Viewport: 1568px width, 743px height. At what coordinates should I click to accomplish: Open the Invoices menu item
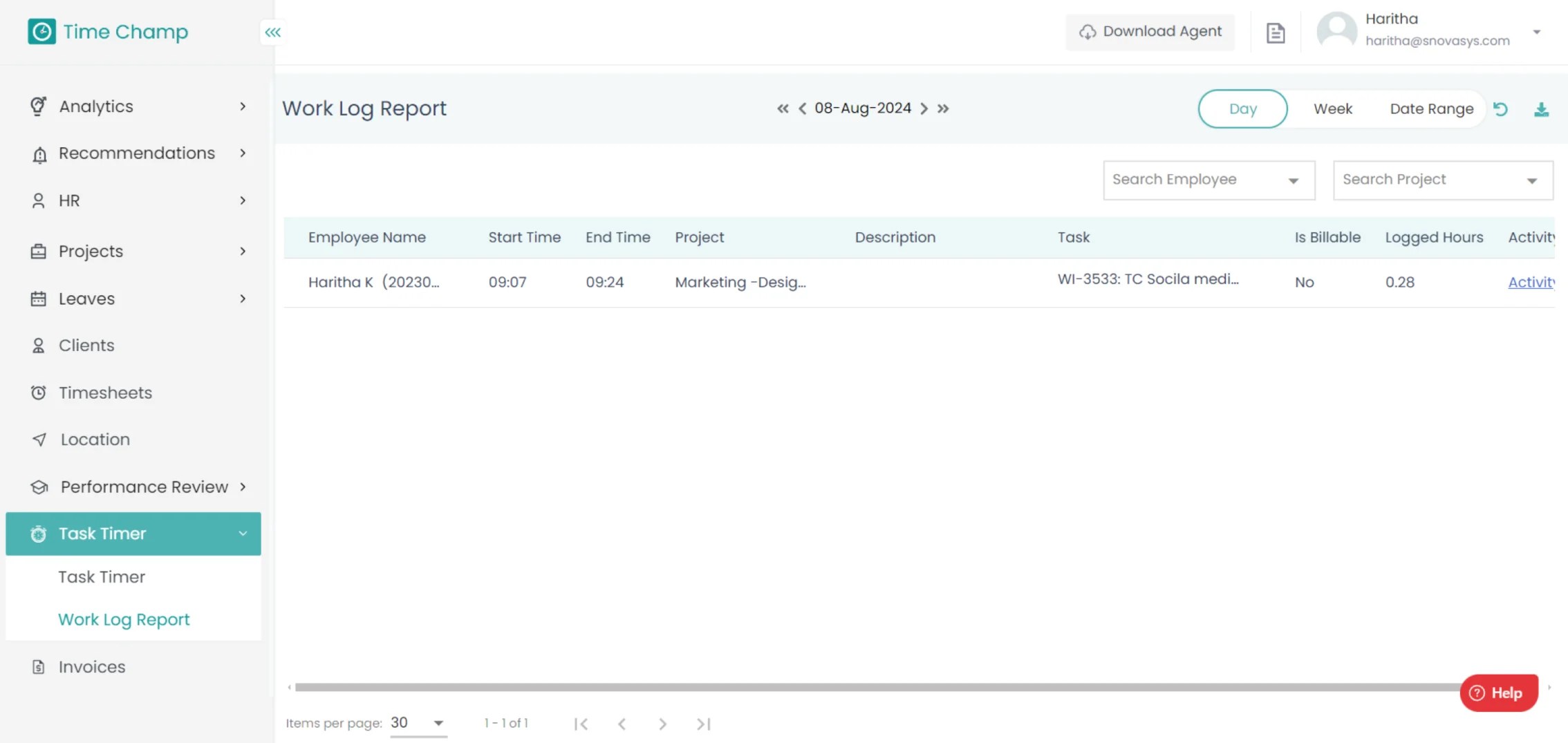coord(133,667)
